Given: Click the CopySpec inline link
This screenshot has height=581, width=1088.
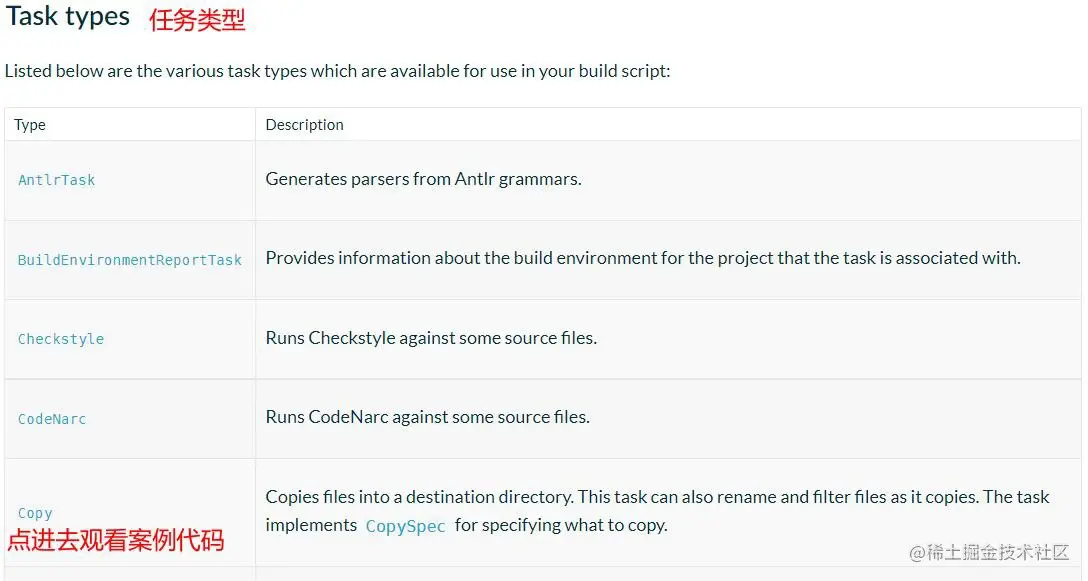Looking at the screenshot, I should [x=405, y=526].
